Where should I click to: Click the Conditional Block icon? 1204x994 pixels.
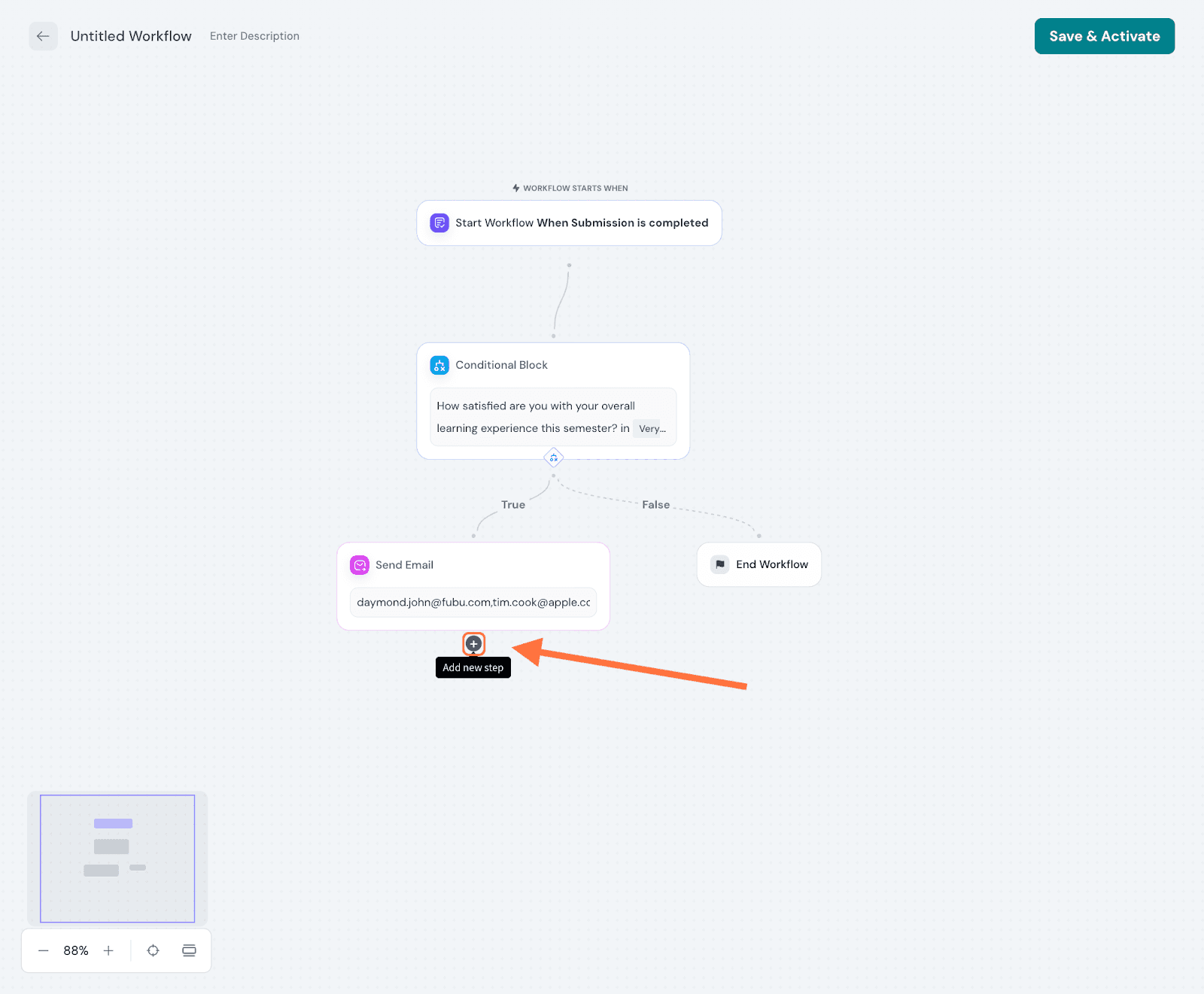439,365
